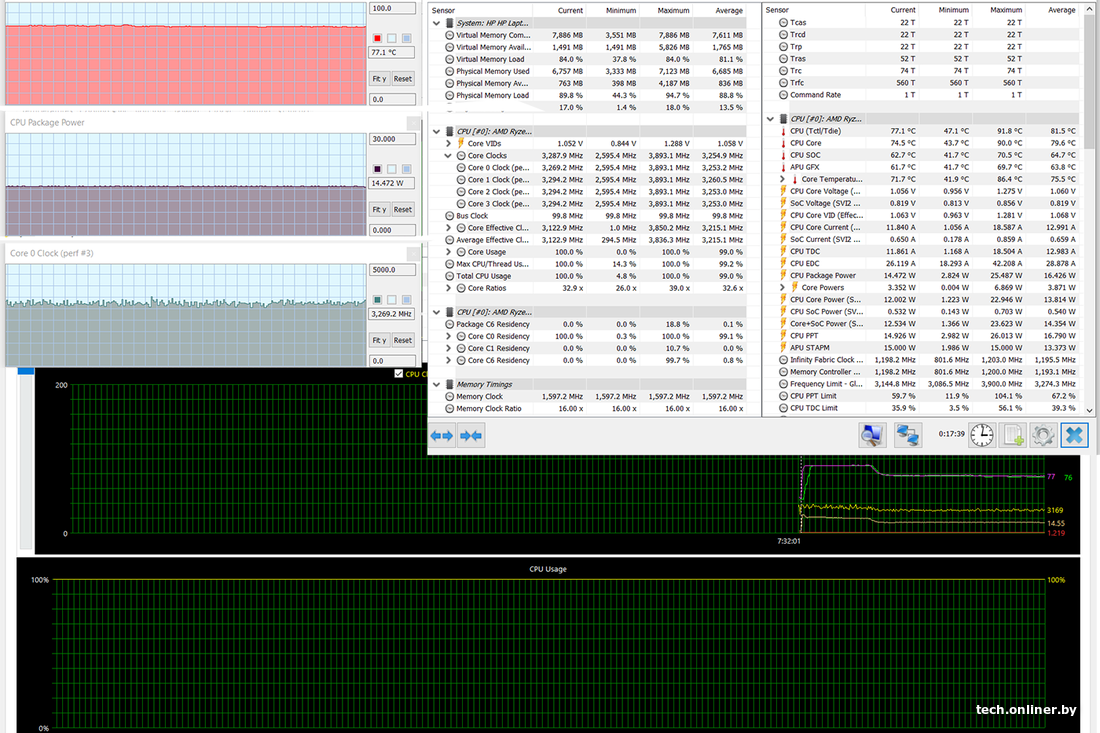Click Reset on Core 0 Clock graph
The height and width of the screenshot is (733, 1100).
pyautogui.click(x=402, y=340)
